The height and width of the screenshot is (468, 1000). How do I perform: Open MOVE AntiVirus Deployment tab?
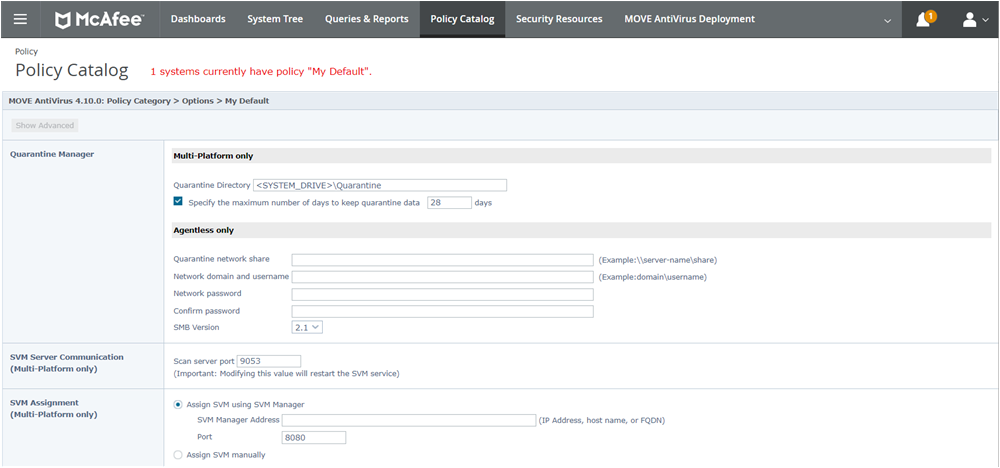pos(689,19)
